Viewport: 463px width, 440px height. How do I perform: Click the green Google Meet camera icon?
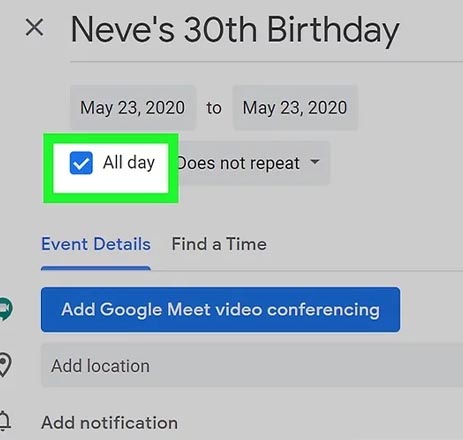[x=6, y=309]
